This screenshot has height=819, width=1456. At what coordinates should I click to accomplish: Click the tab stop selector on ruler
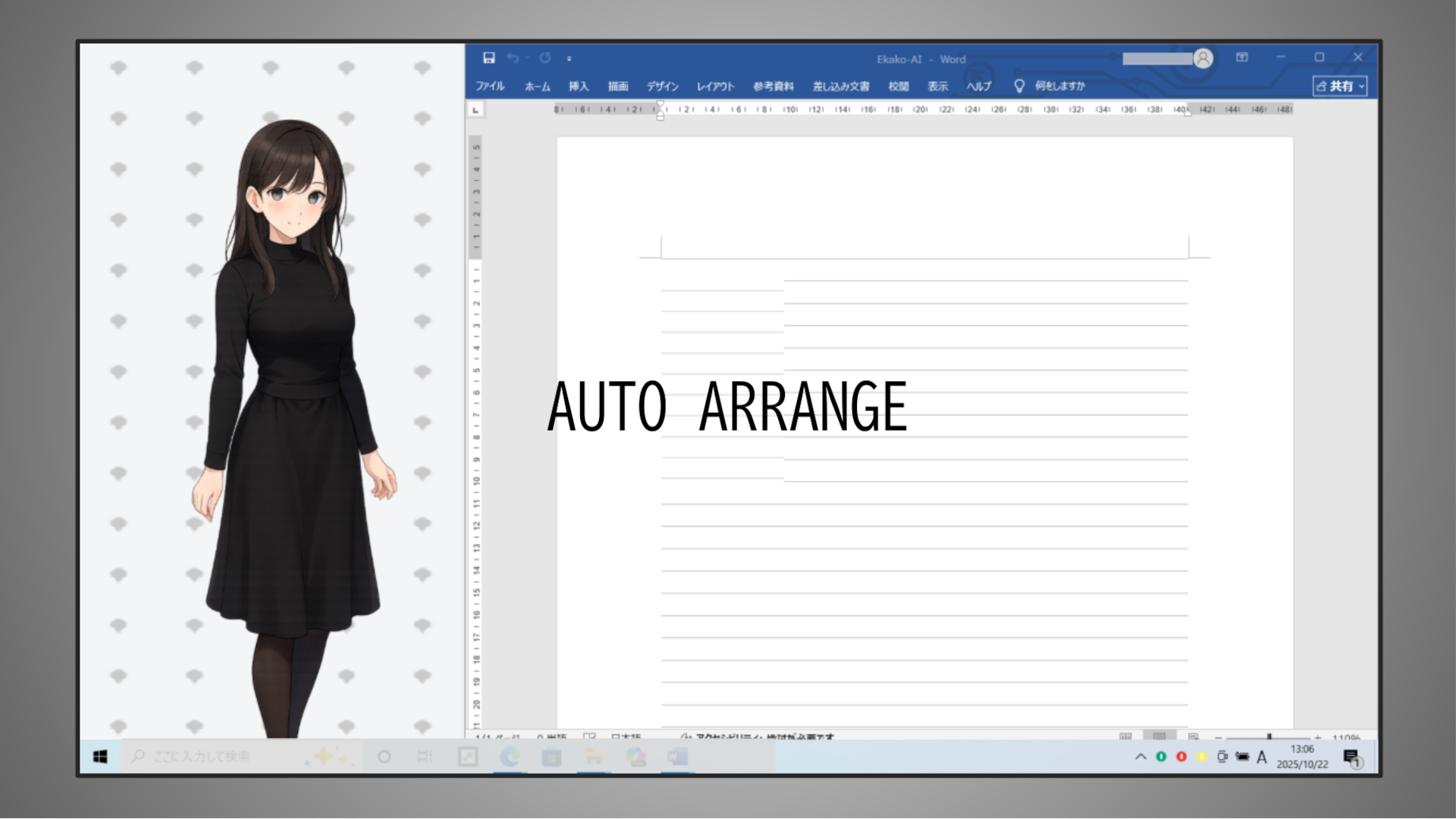pyautogui.click(x=475, y=110)
